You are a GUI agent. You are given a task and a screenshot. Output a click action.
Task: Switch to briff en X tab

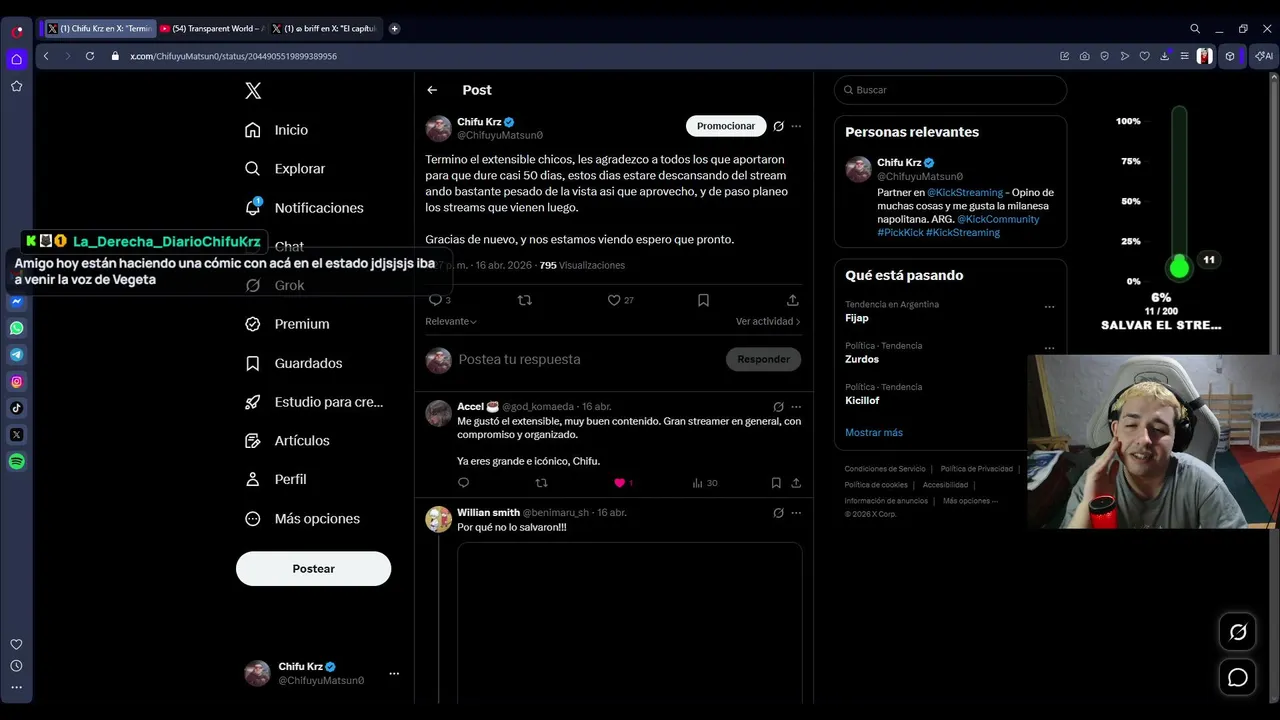pos(325,29)
